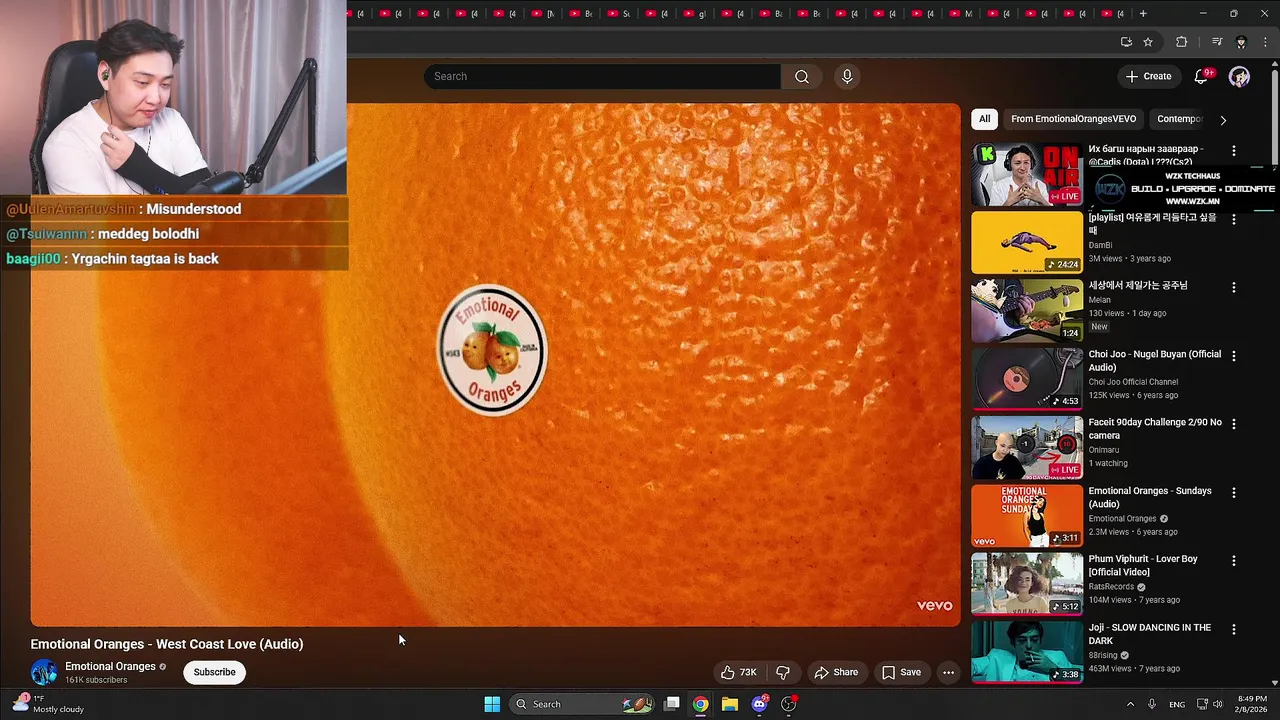Click the vevo logo in the player
1280x720 pixels.
(935, 606)
